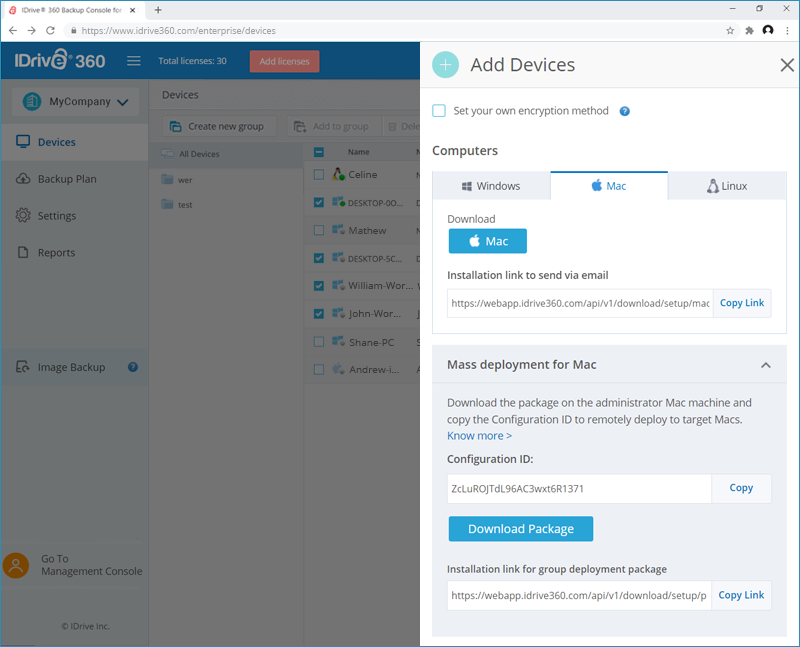Click the Linux penguin icon beside Celine
800x647 pixels.
338,174
